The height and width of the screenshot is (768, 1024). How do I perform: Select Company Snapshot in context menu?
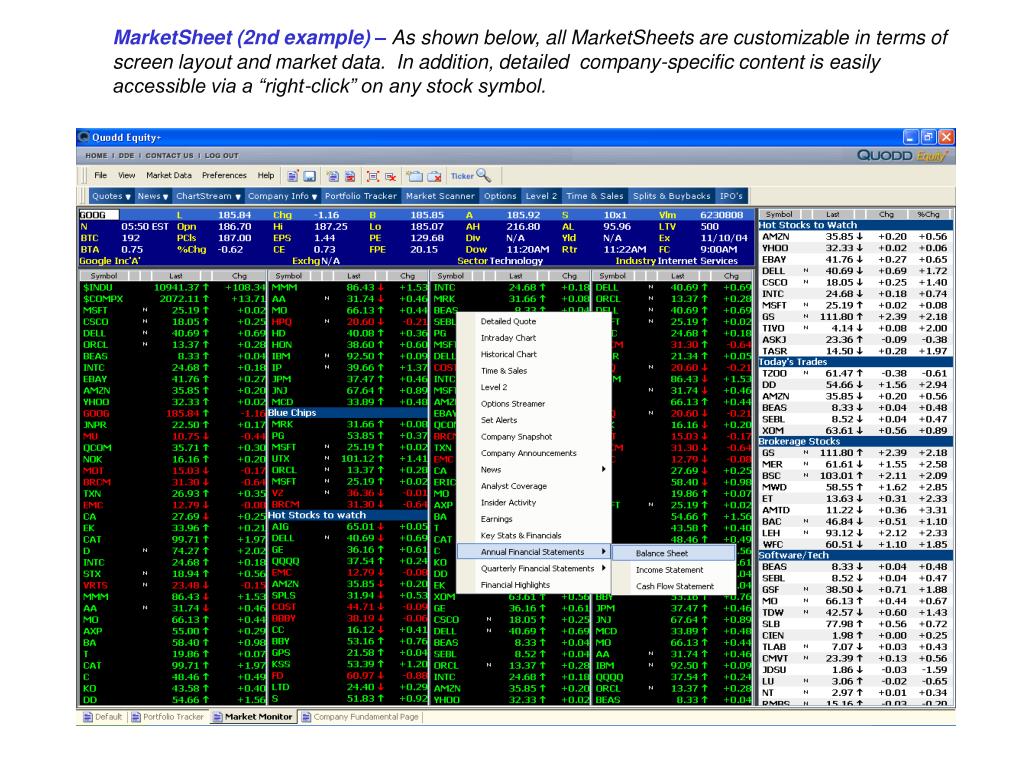tap(516, 436)
